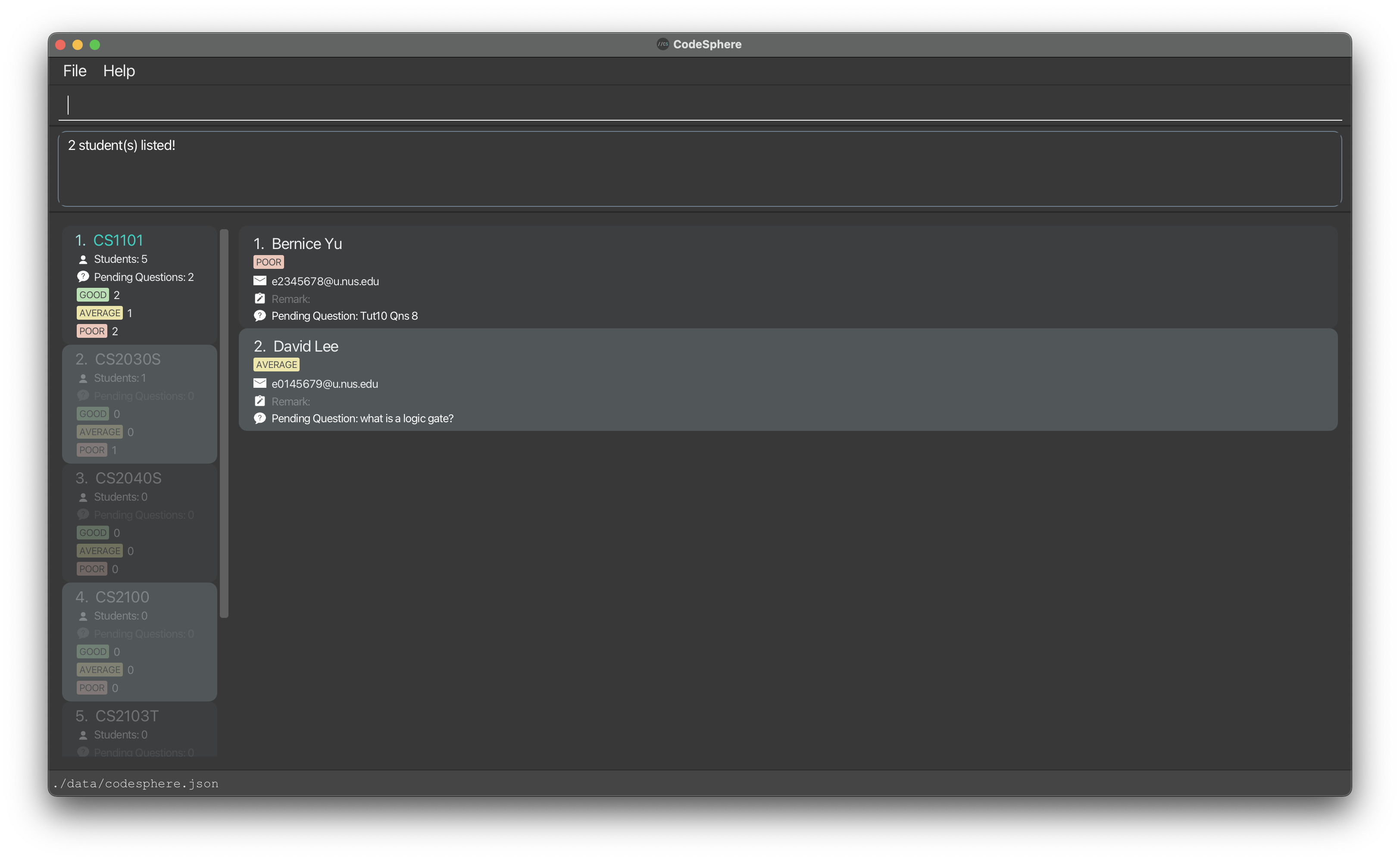1400x860 pixels.
Task: Click 'Students: 1' in CS2030S card
Action: pyautogui.click(x=120, y=378)
